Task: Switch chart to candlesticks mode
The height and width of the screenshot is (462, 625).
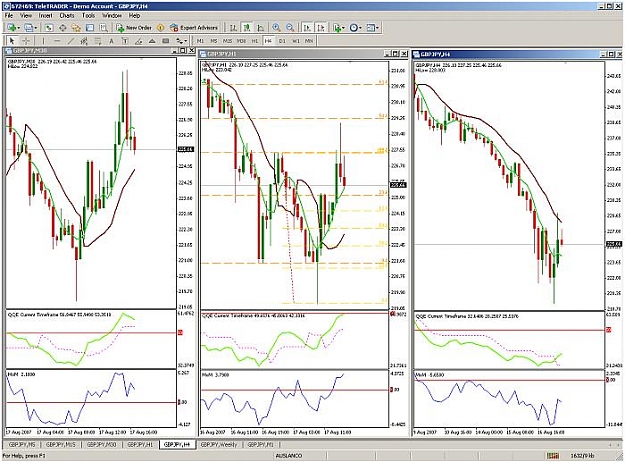Action: click(x=247, y=28)
